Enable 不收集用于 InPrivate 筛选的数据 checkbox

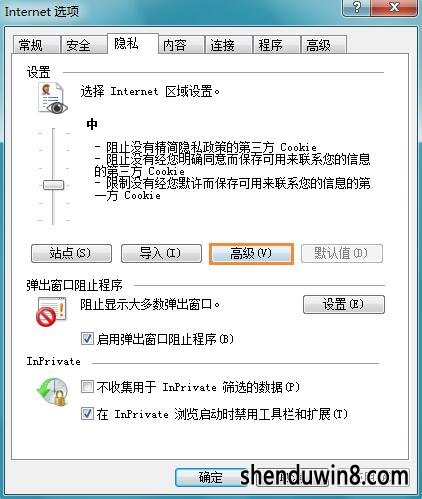point(87,387)
